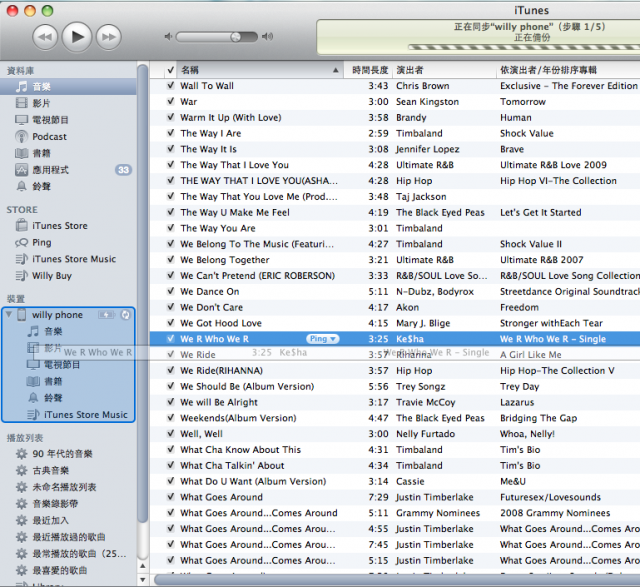Uncheck the Wall To Wall song
This screenshot has width=640, height=587.
click(171, 86)
